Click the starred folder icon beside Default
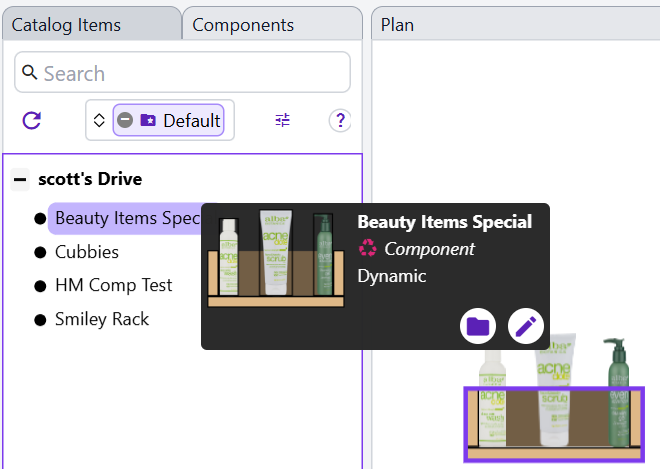This screenshot has height=469, width=660. (148, 121)
